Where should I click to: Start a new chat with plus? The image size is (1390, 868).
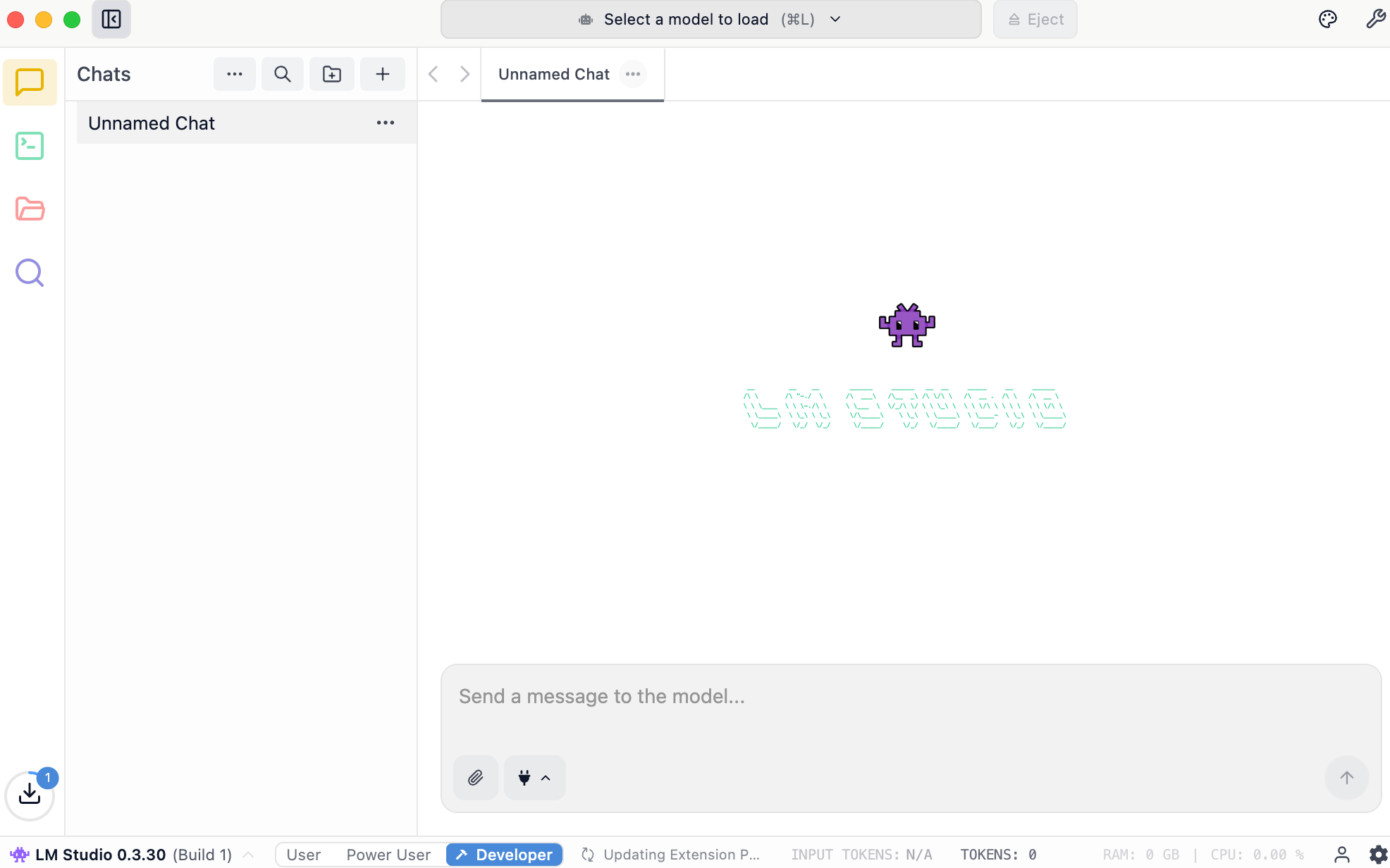[383, 74]
